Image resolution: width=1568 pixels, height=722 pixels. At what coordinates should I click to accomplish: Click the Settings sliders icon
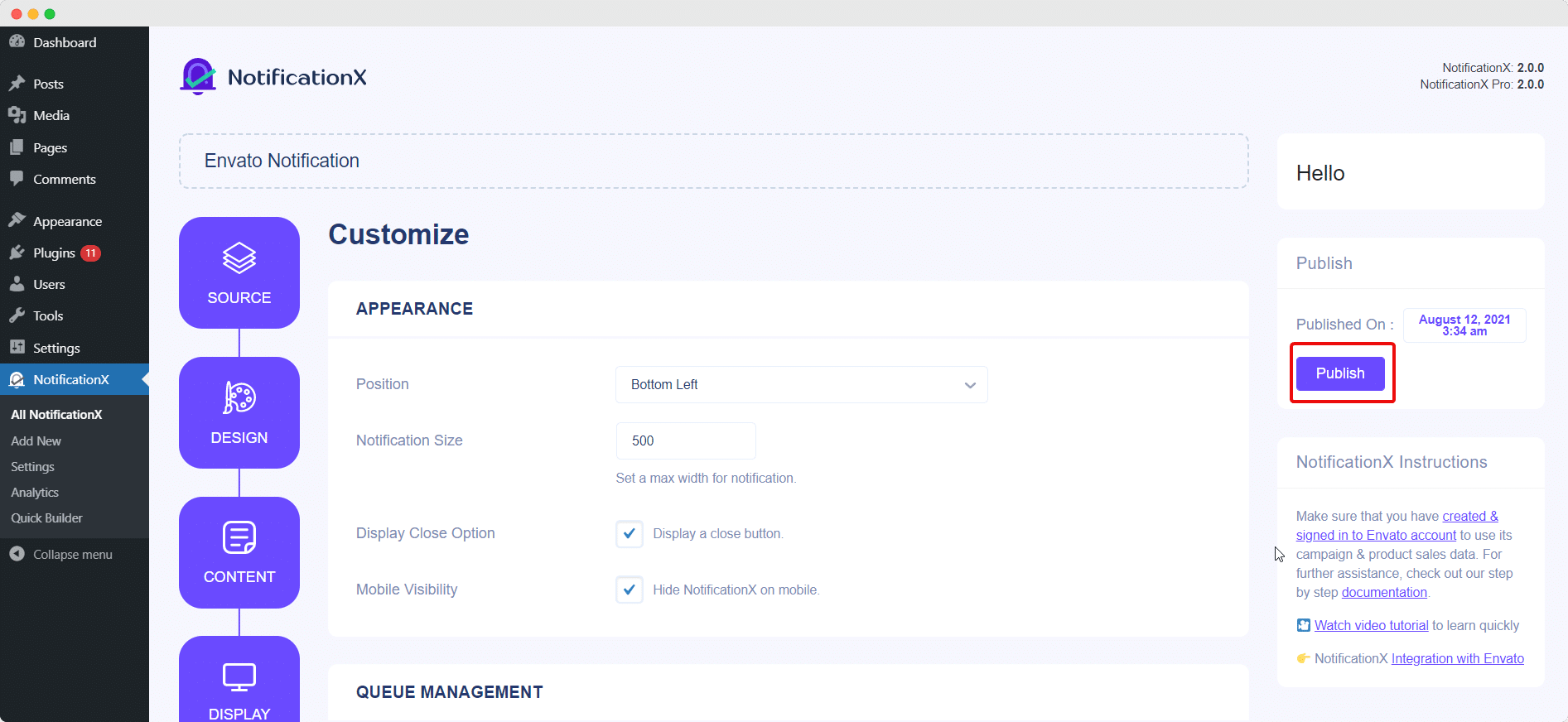click(17, 347)
